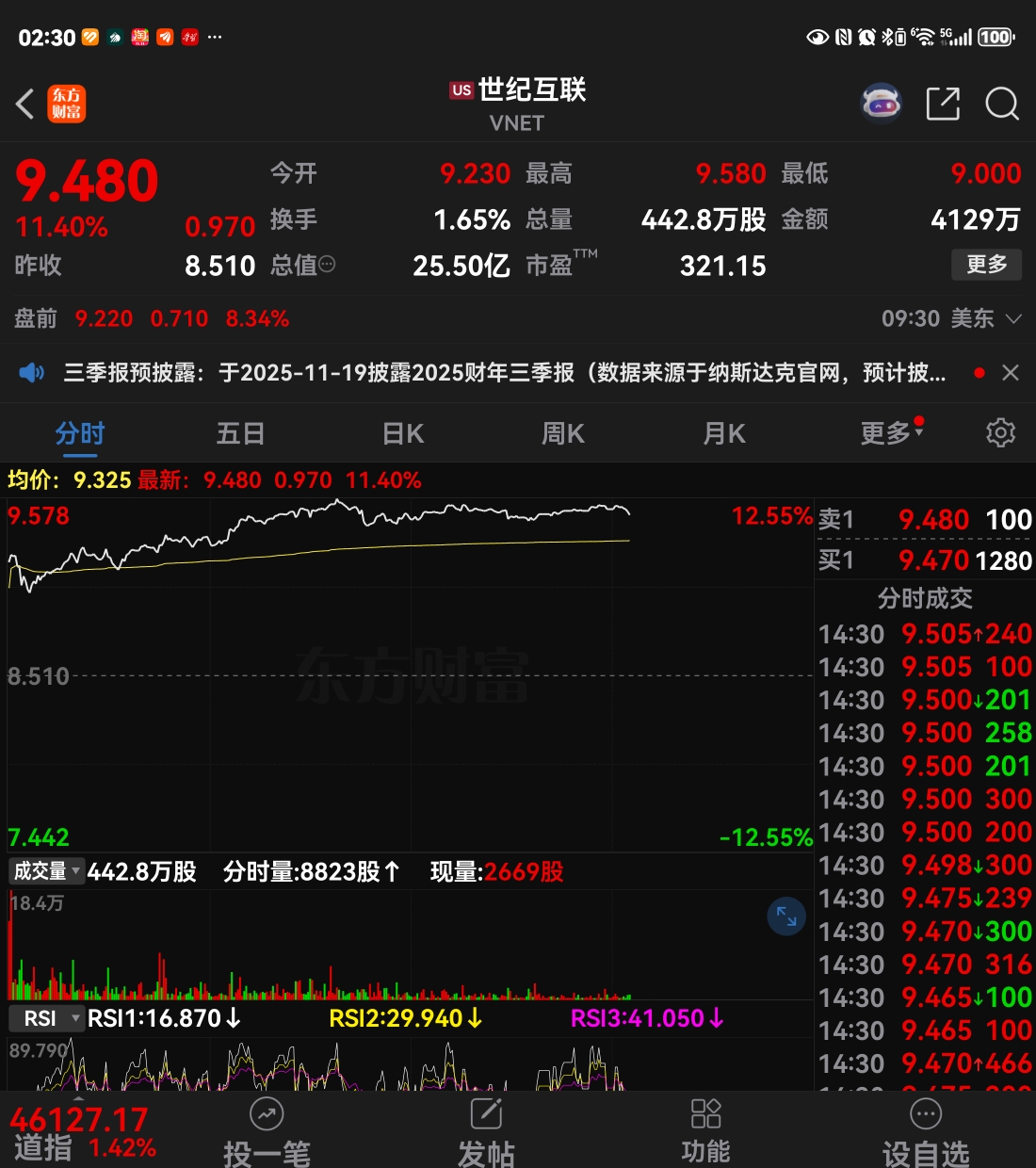The width and height of the screenshot is (1036, 1168).
Task: Switch to the 分时 tab
Action: pyautogui.click(x=80, y=433)
